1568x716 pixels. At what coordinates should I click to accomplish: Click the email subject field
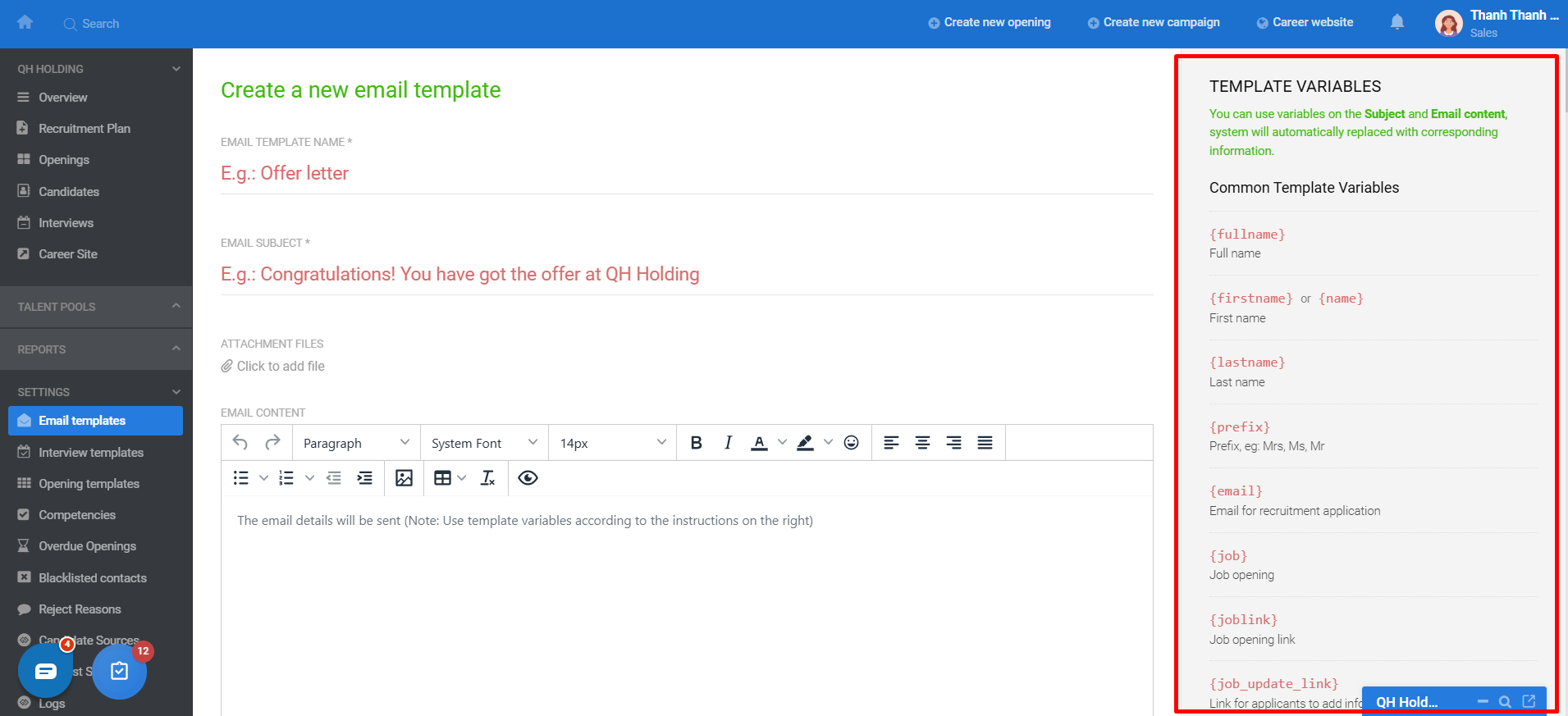point(687,274)
